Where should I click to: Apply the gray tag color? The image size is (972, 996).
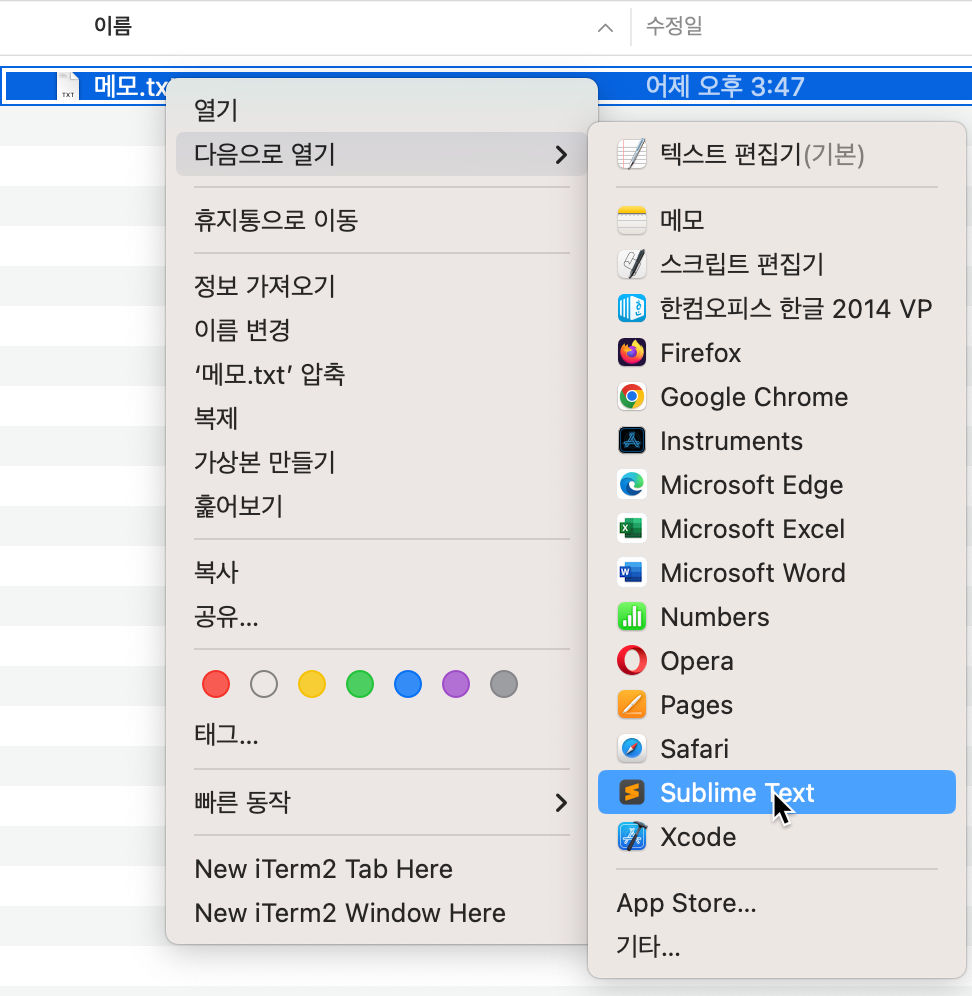pos(504,684)
